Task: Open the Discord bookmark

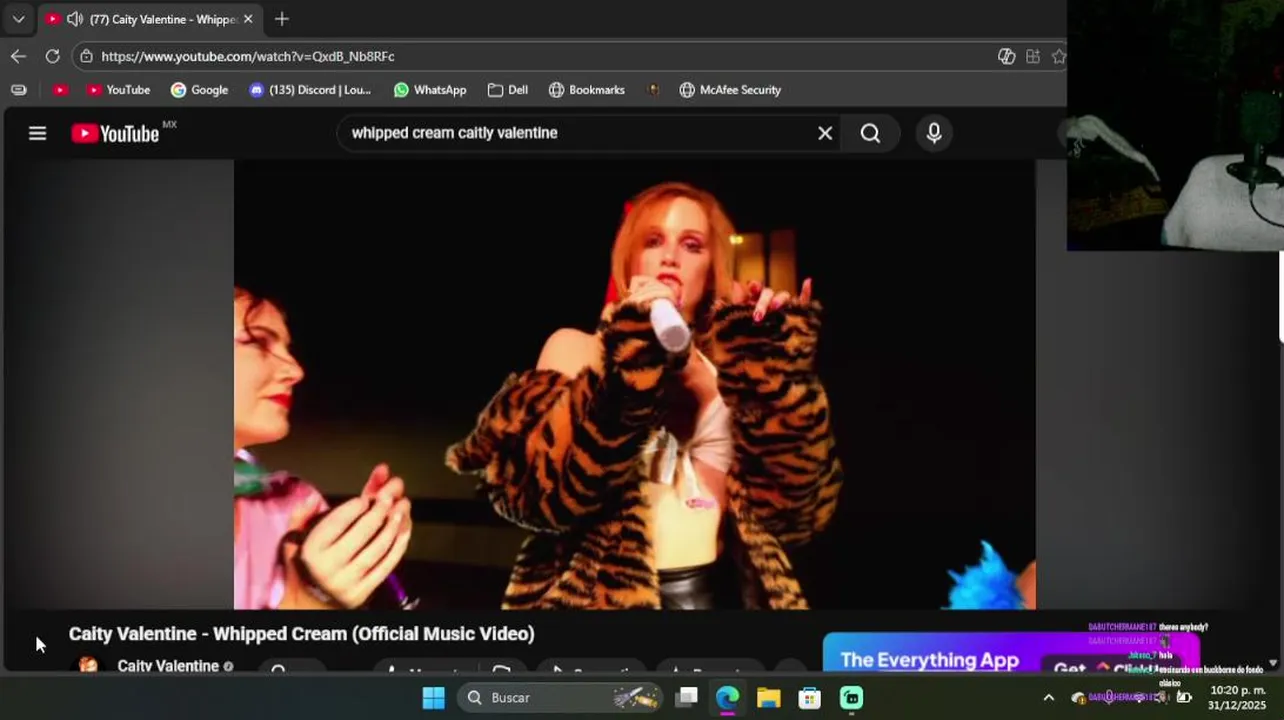Action: pos(310,90)
